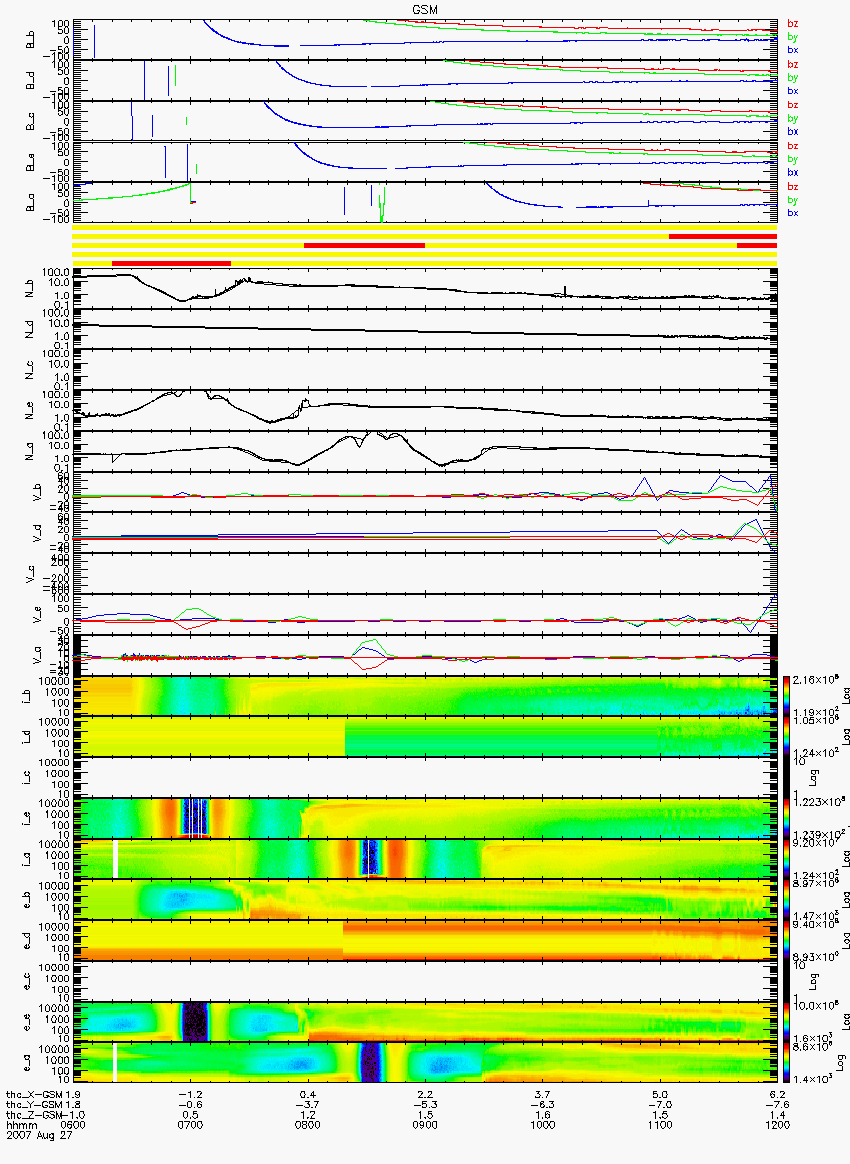Click the thc_Z-GSM row label
The image size is (850, 1164).
pyautogui.click(x=35, y=1115)
